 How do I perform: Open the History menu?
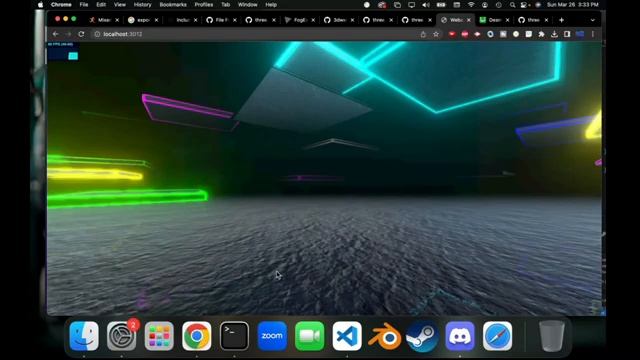(142, 5)
